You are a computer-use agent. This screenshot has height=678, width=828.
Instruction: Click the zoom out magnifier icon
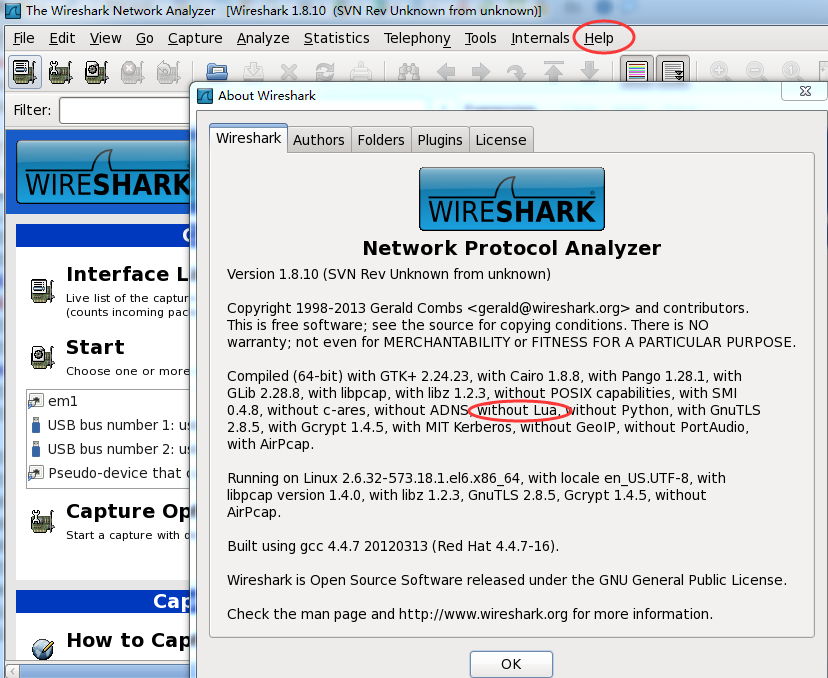point(756,71)
